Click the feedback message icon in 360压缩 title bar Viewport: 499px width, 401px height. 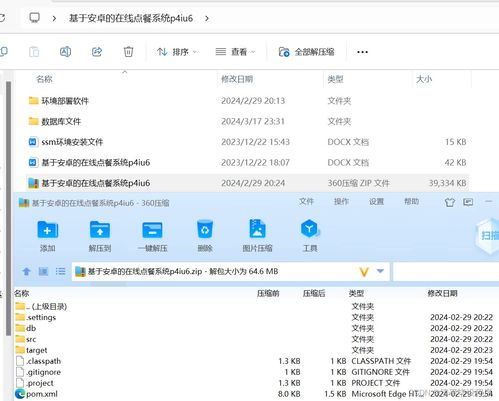click(x=468, y=202)
